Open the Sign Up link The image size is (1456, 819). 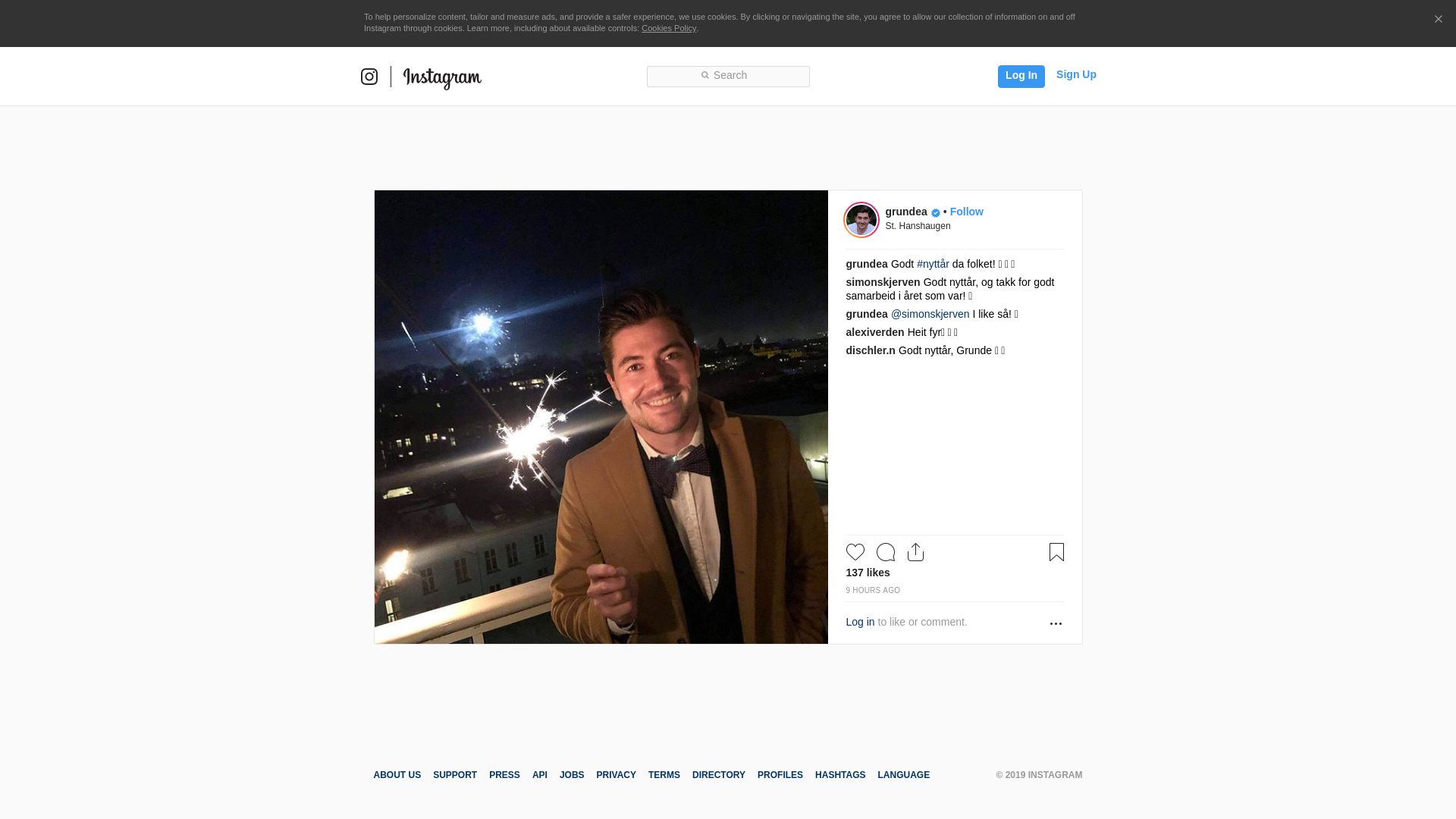[x=1076, y=74]
